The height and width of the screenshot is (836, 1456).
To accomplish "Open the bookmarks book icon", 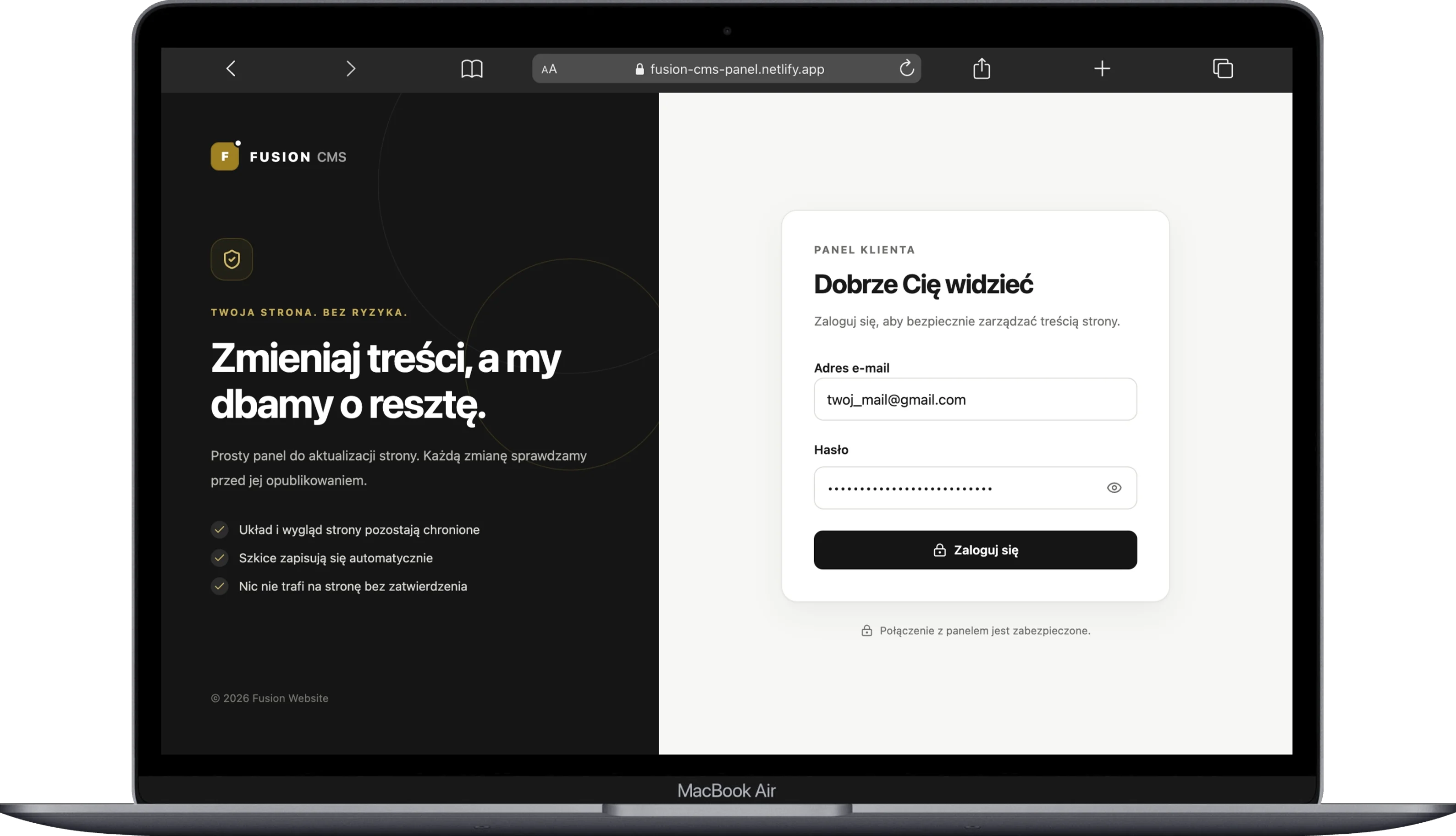I will tap(472, 69).
